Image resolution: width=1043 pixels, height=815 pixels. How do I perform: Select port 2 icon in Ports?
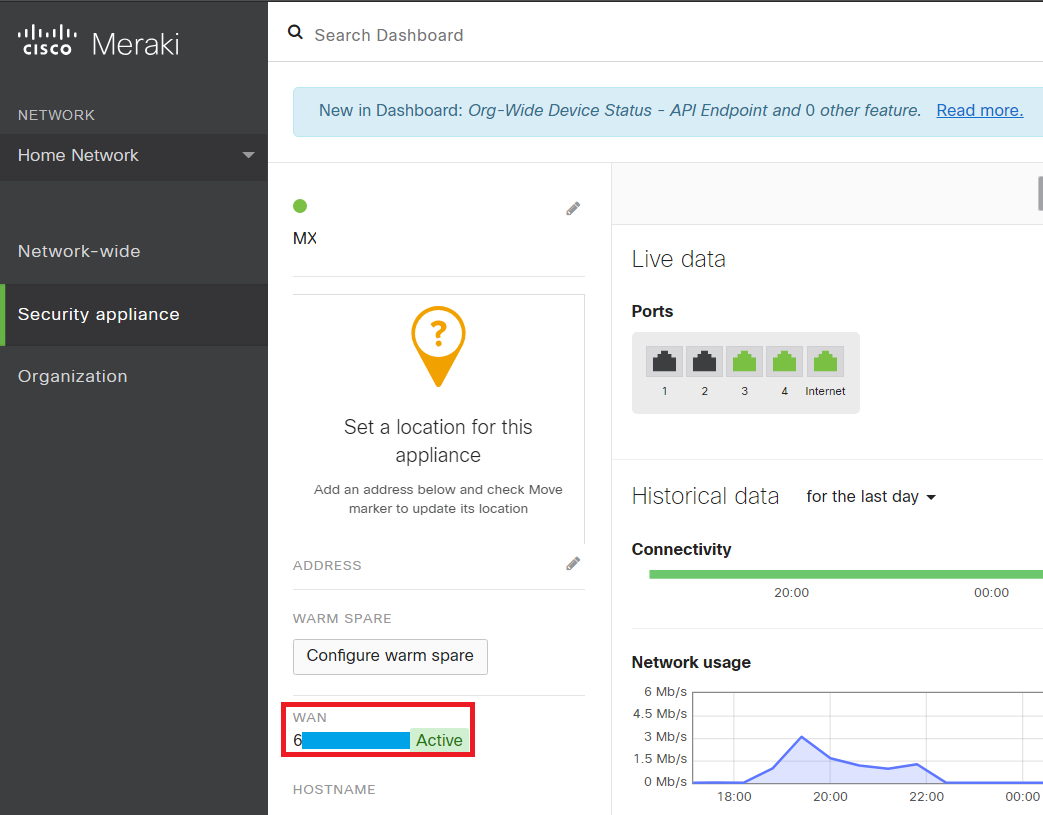(704, 361)
